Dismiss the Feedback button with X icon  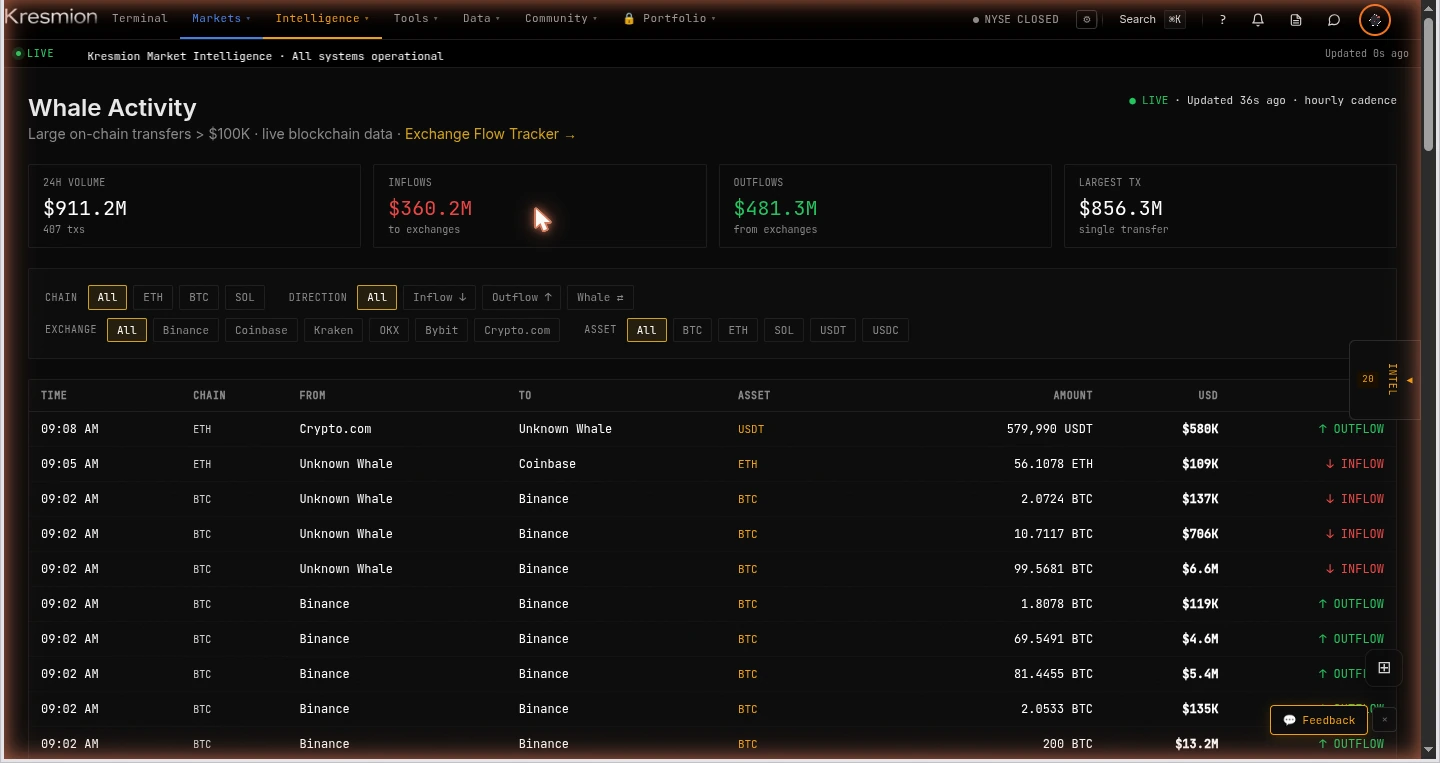tap(1385, 720)
